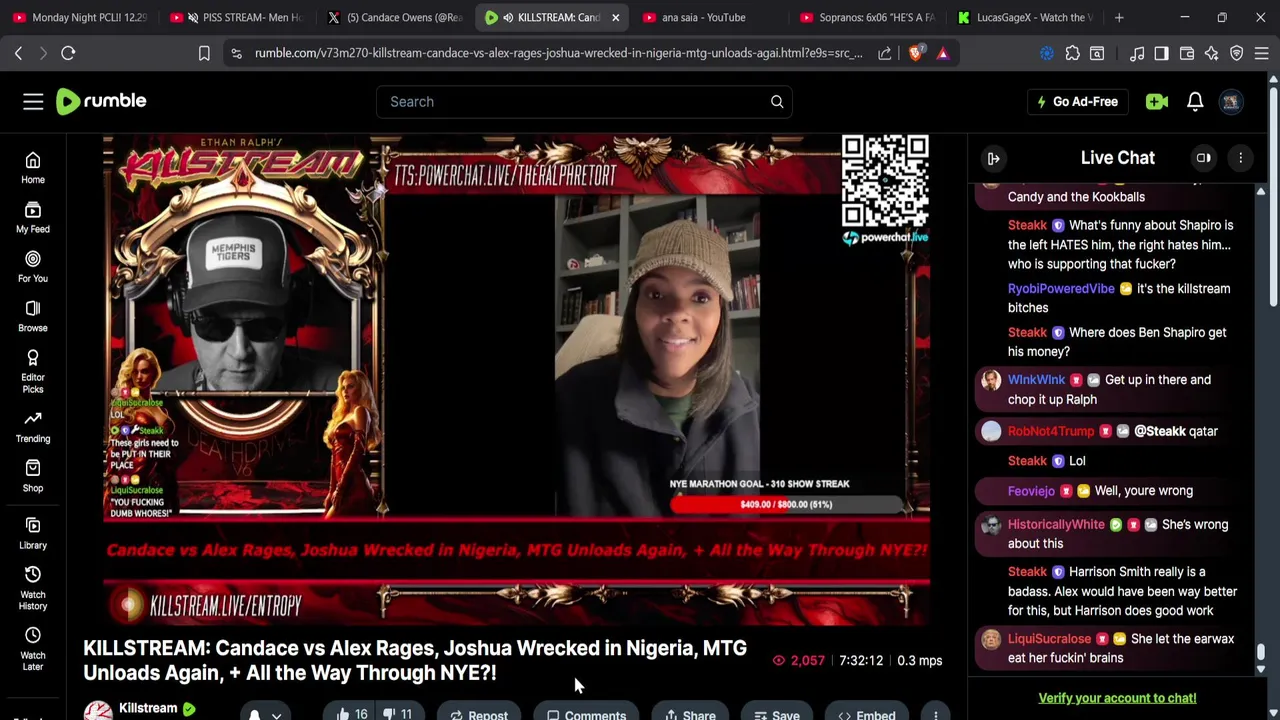
Task: Toggle the browser sidebar panel
Action: (1161, 53)
